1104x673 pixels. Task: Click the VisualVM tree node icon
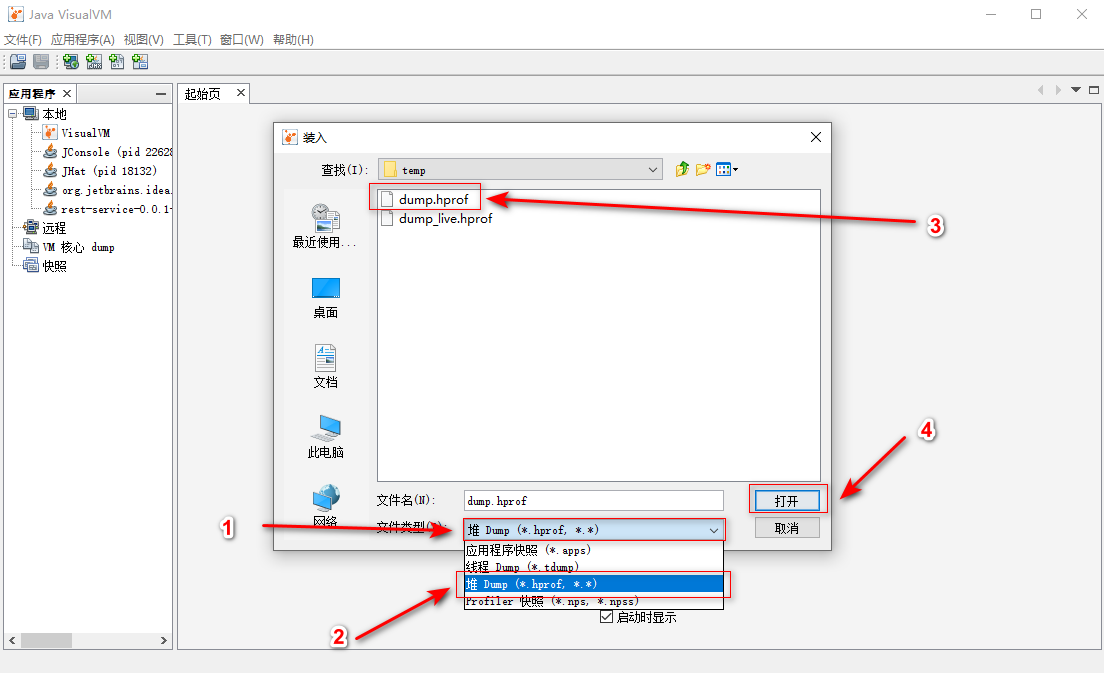pos(50,132)
